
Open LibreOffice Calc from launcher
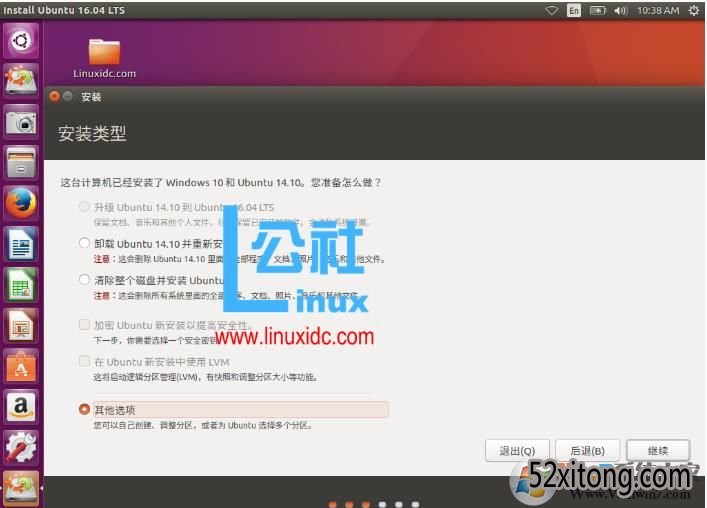point(21,285)
